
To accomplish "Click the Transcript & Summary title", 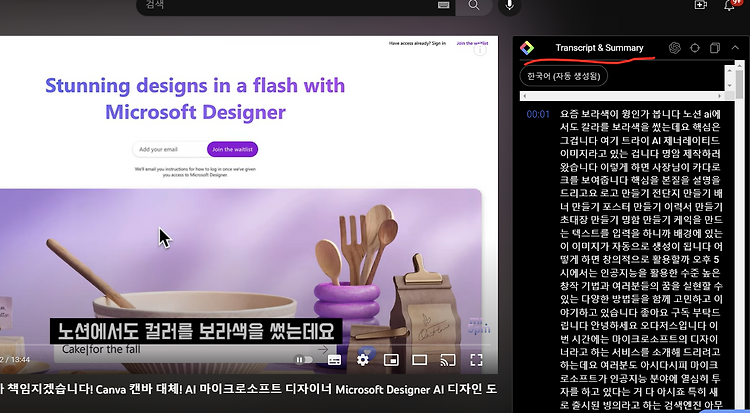I will [599, 48].
